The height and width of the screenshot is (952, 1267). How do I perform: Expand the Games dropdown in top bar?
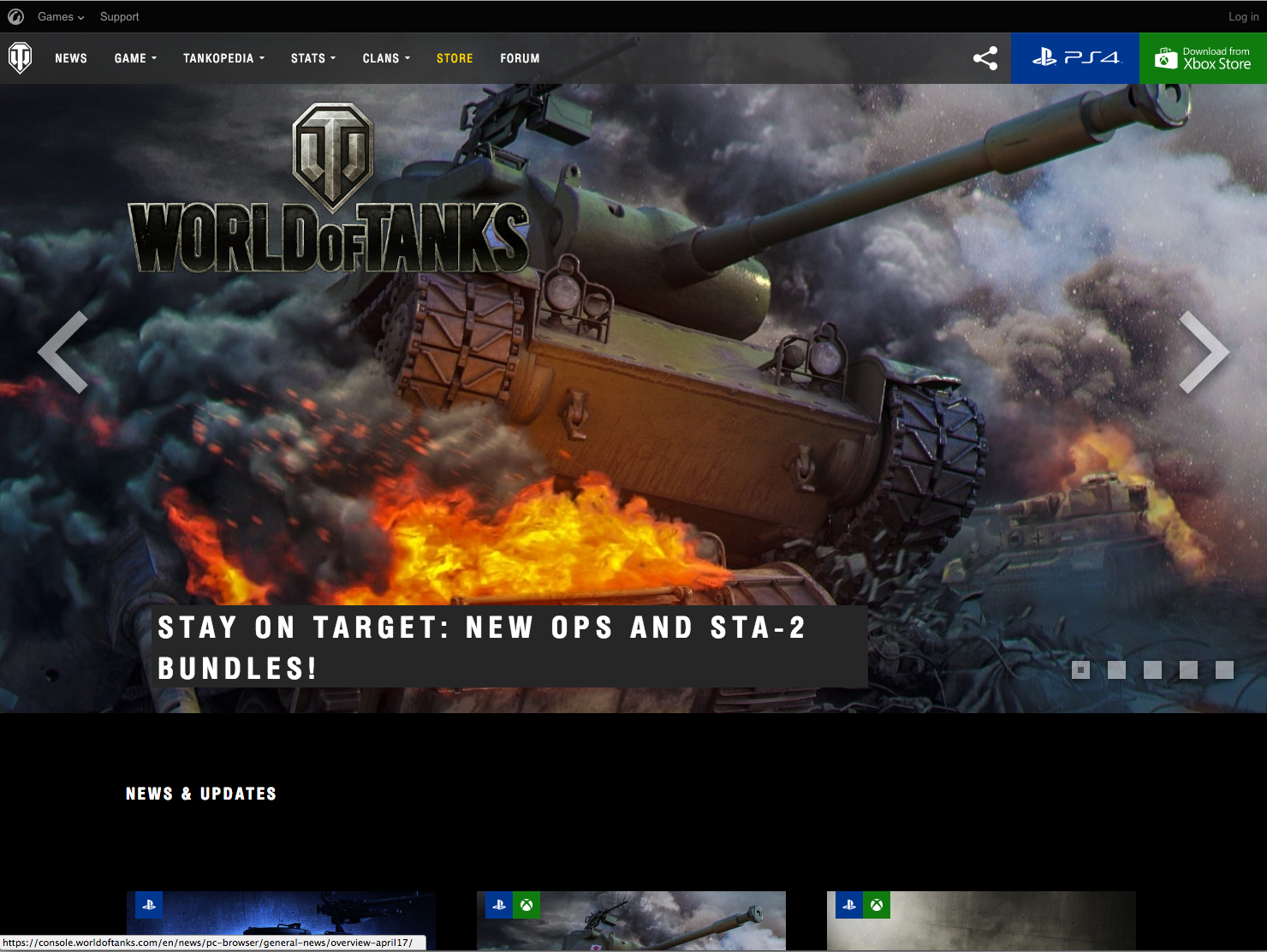[61, 16]
